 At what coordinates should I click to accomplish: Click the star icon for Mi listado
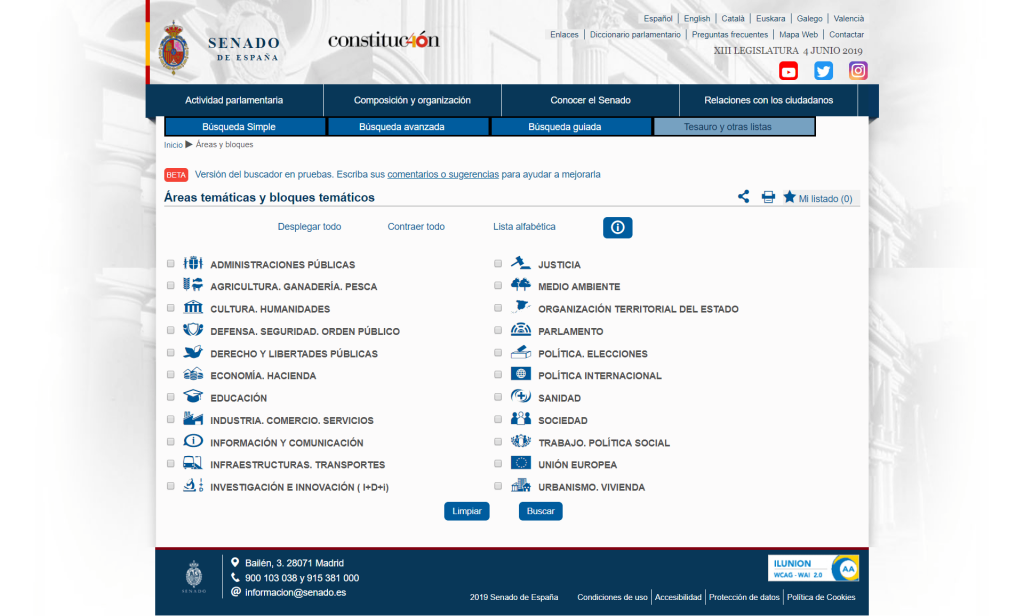point(789,197)
